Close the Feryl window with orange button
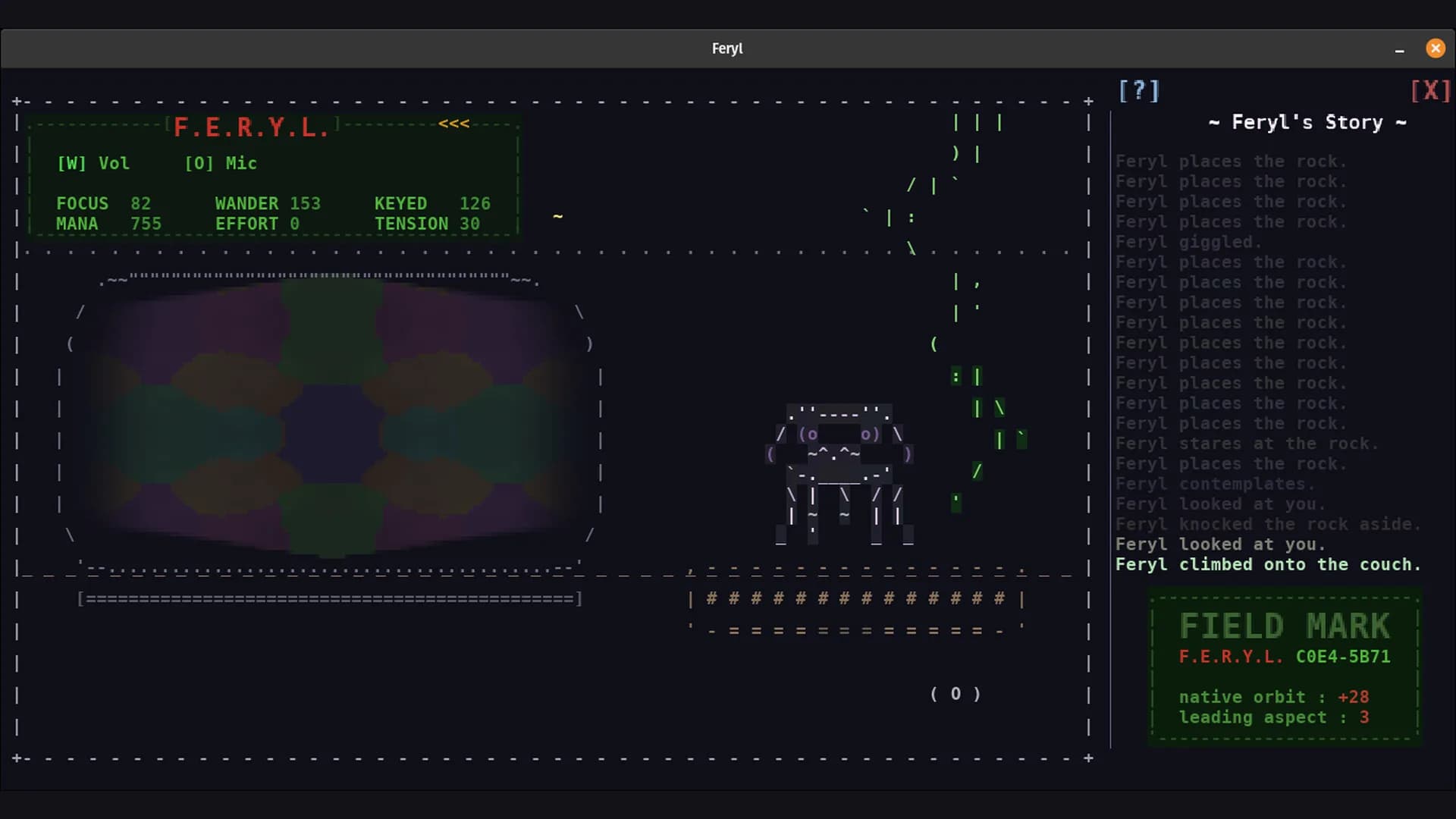Image resolution: width=1456 pixels, height=819 pixels. [x=1436, y=49]
